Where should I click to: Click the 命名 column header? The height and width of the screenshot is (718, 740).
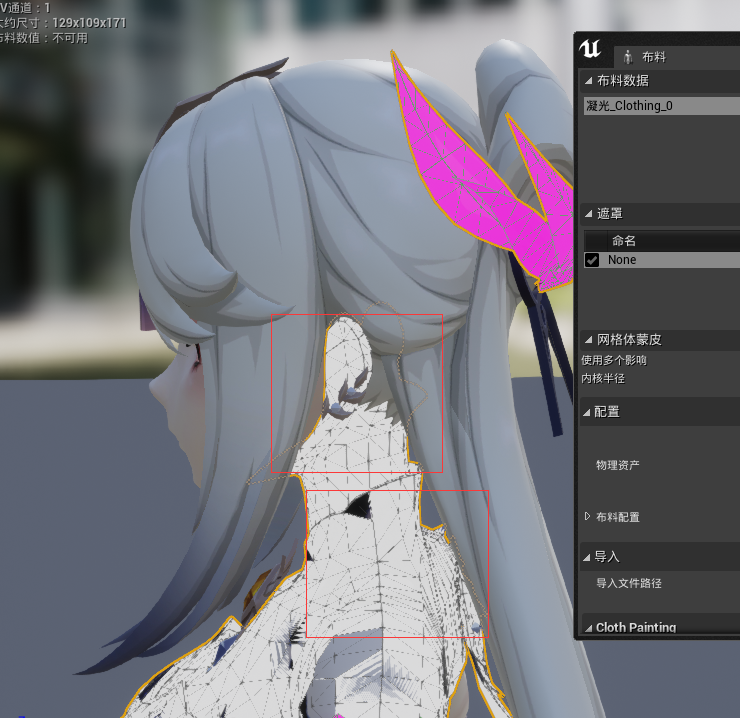pos(624,241)
